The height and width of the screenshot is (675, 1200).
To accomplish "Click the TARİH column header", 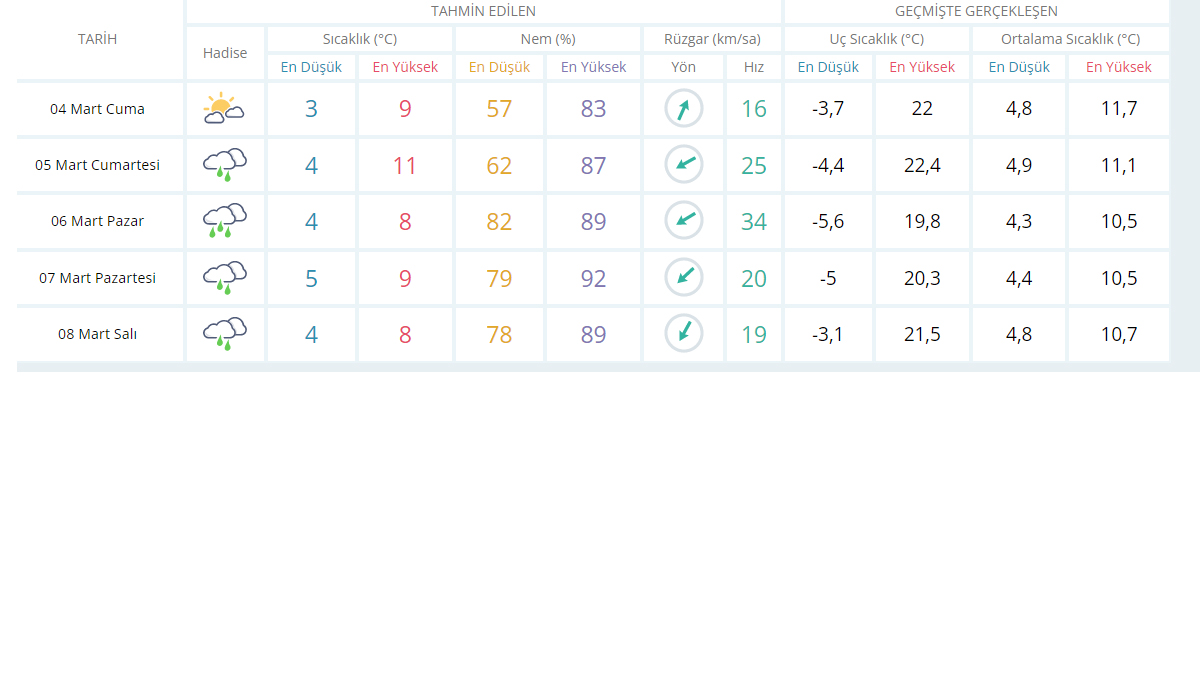I will coord(98,39).
